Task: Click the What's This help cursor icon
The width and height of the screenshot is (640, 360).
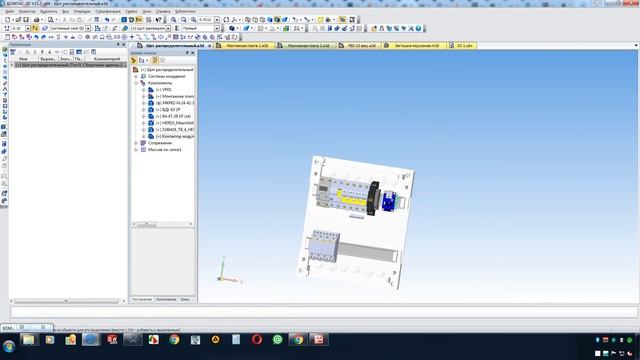Action: [158, 20]
